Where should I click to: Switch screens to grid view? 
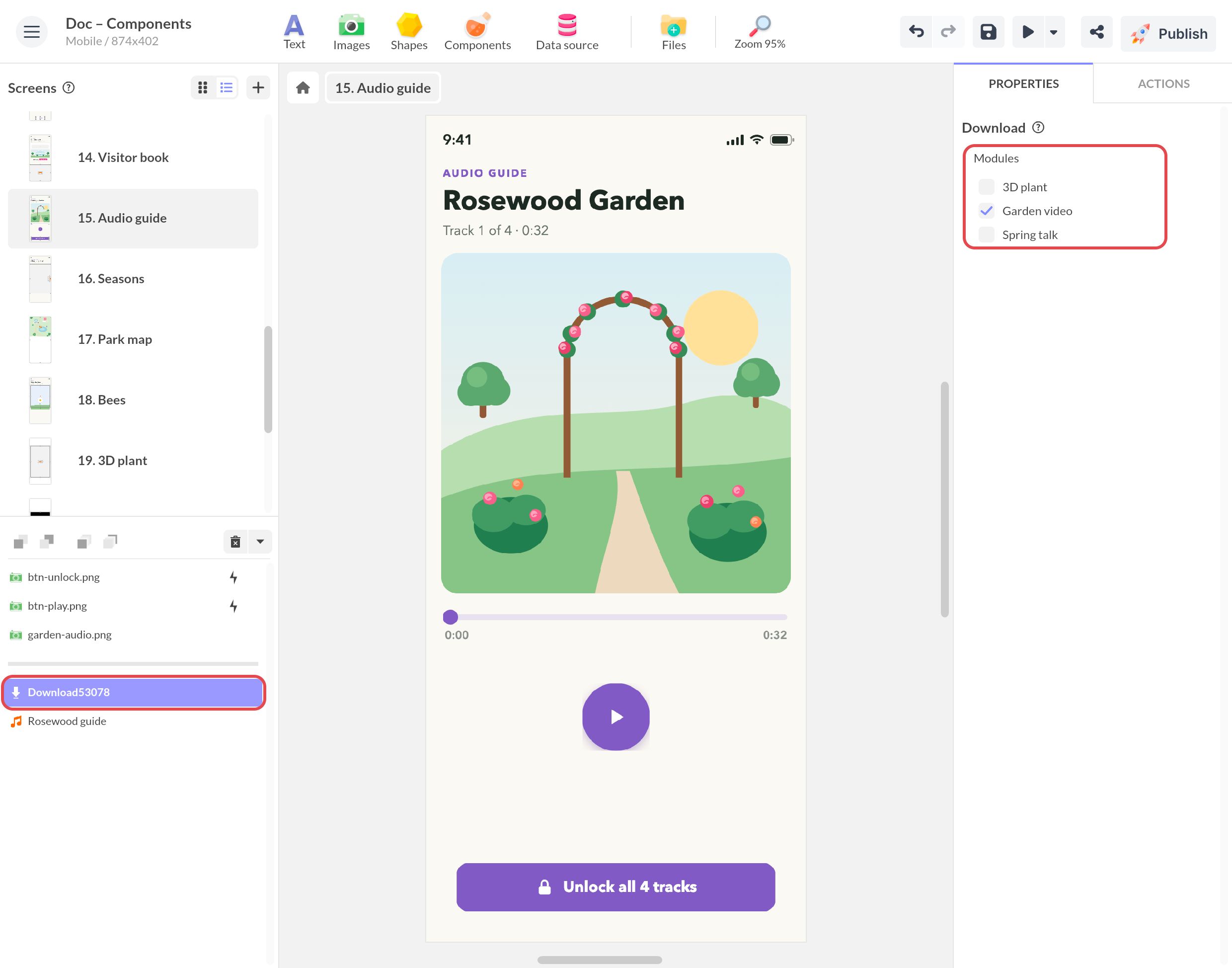(x=203, y=87)
